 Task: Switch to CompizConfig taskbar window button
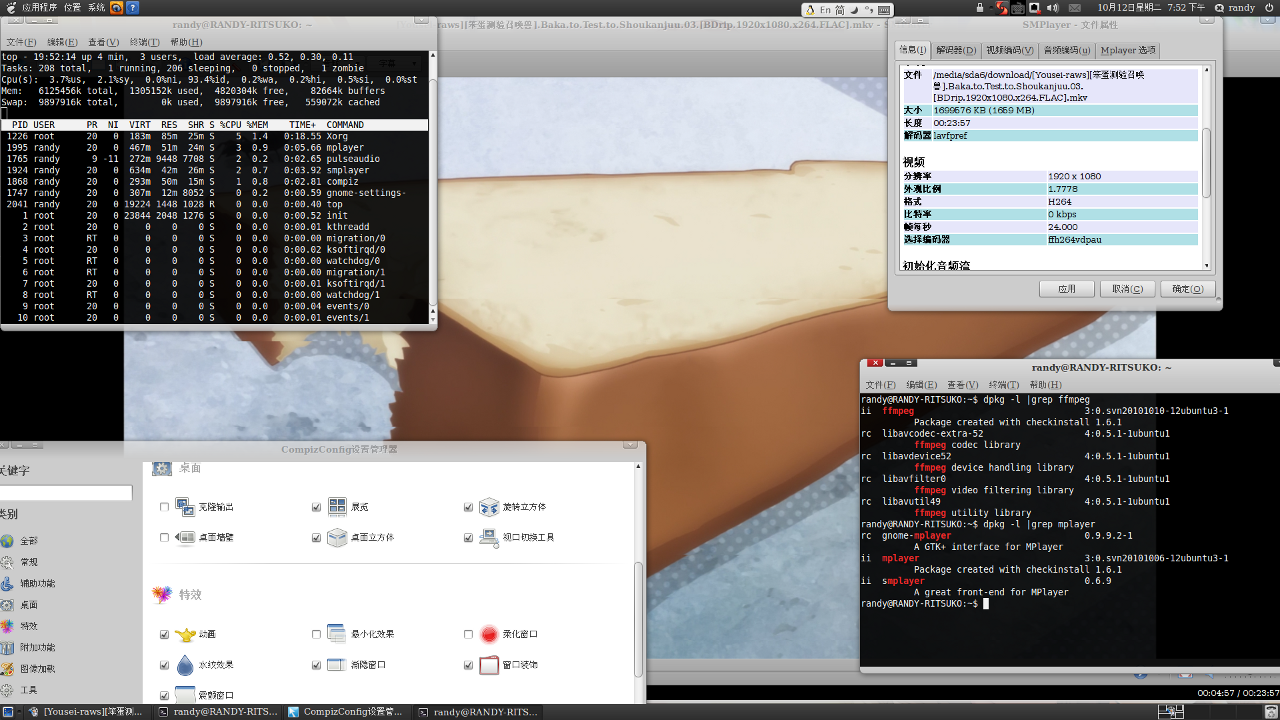[346, 712]
